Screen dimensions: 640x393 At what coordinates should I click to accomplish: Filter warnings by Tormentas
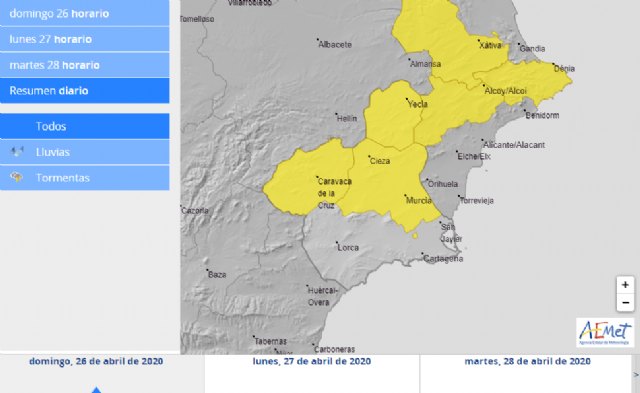(x=84, y=178)
